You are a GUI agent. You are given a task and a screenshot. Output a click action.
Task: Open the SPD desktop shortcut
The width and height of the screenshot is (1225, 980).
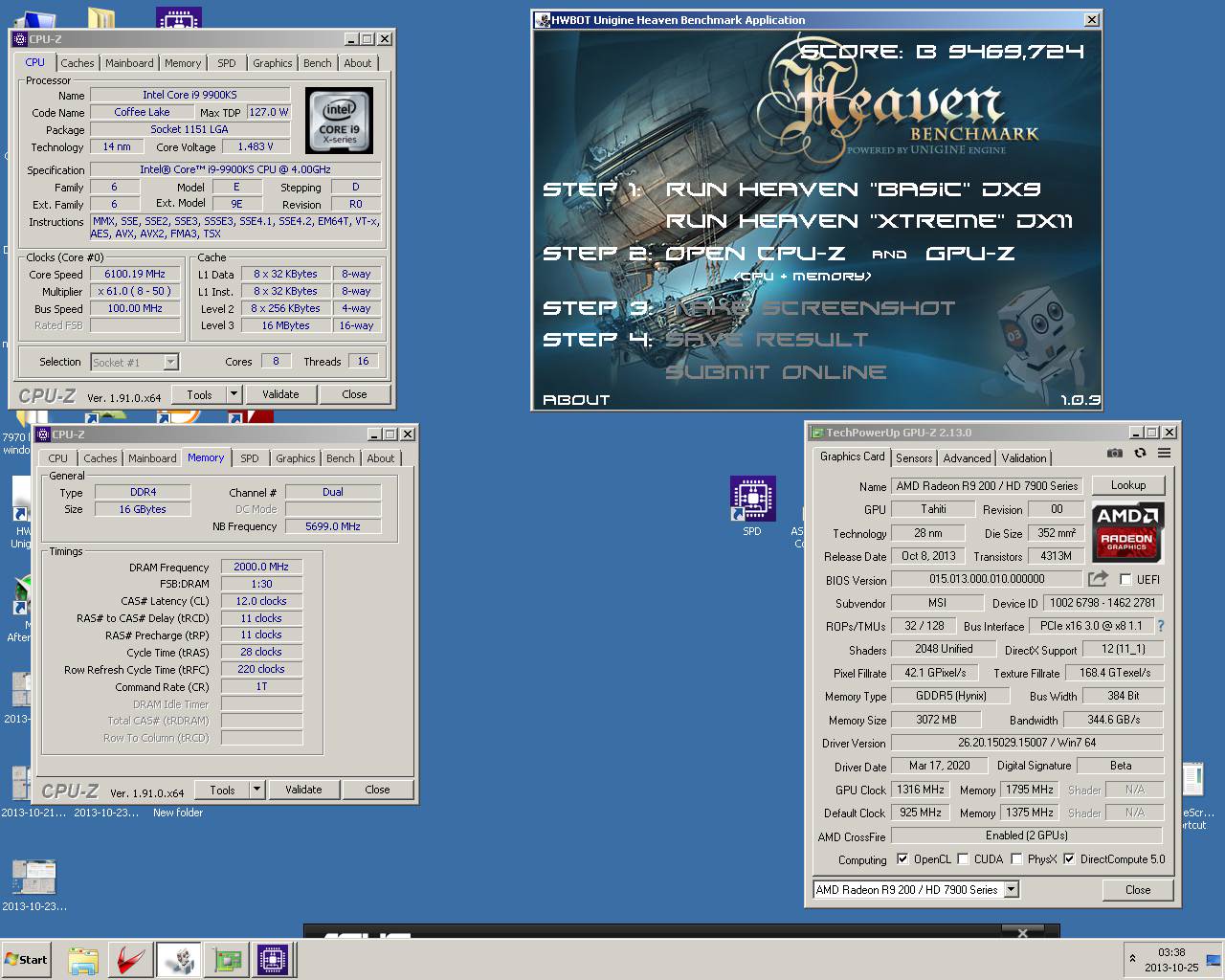point(752,506)
